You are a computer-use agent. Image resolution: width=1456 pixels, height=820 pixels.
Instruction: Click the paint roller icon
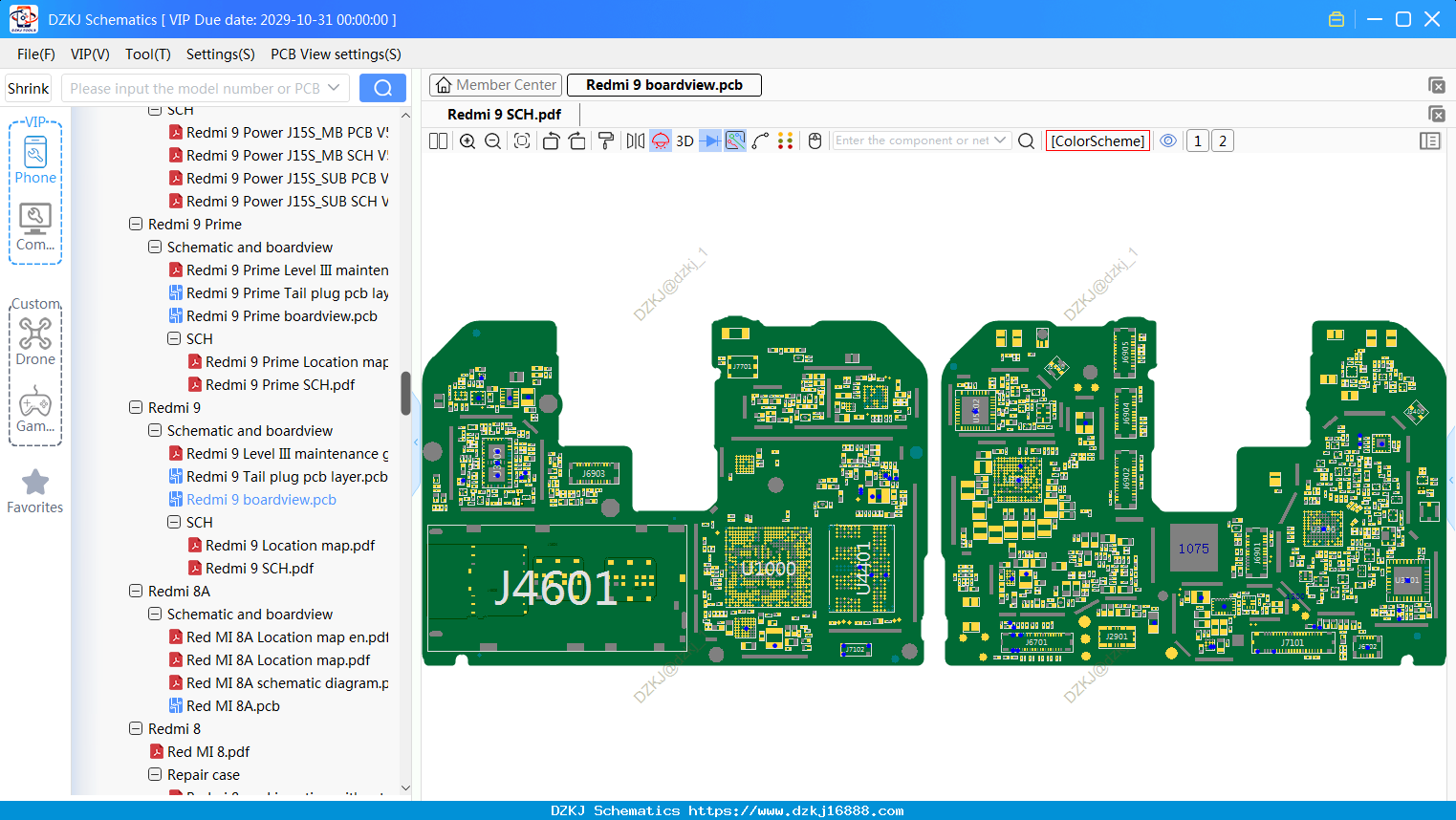pyautogui.click(x=605, y=141)
